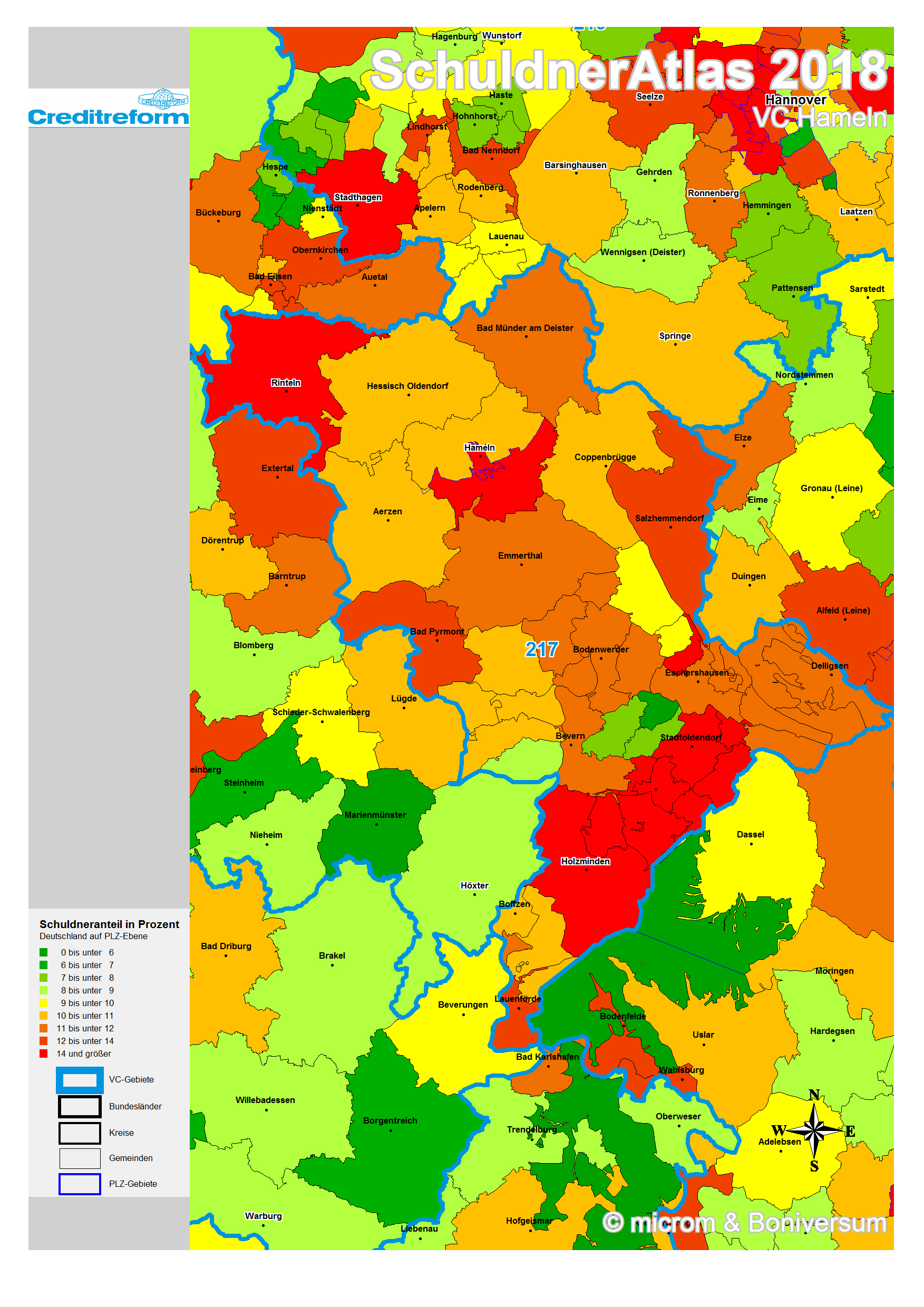Click the '14 und größer' red swatch
Image resolution: width=924 pixels, height=1307 pixels.
click(43, 1054)
